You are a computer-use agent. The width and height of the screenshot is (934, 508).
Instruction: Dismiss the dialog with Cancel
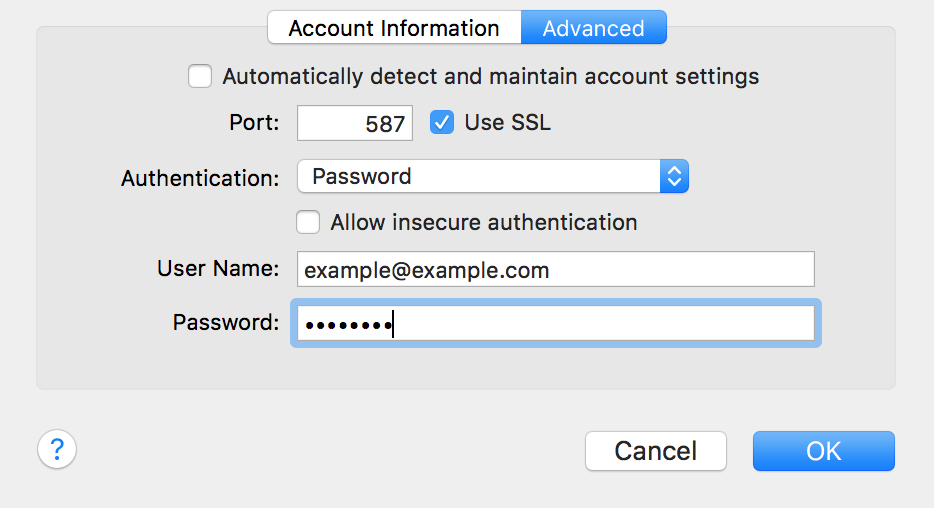pos(656,451)
